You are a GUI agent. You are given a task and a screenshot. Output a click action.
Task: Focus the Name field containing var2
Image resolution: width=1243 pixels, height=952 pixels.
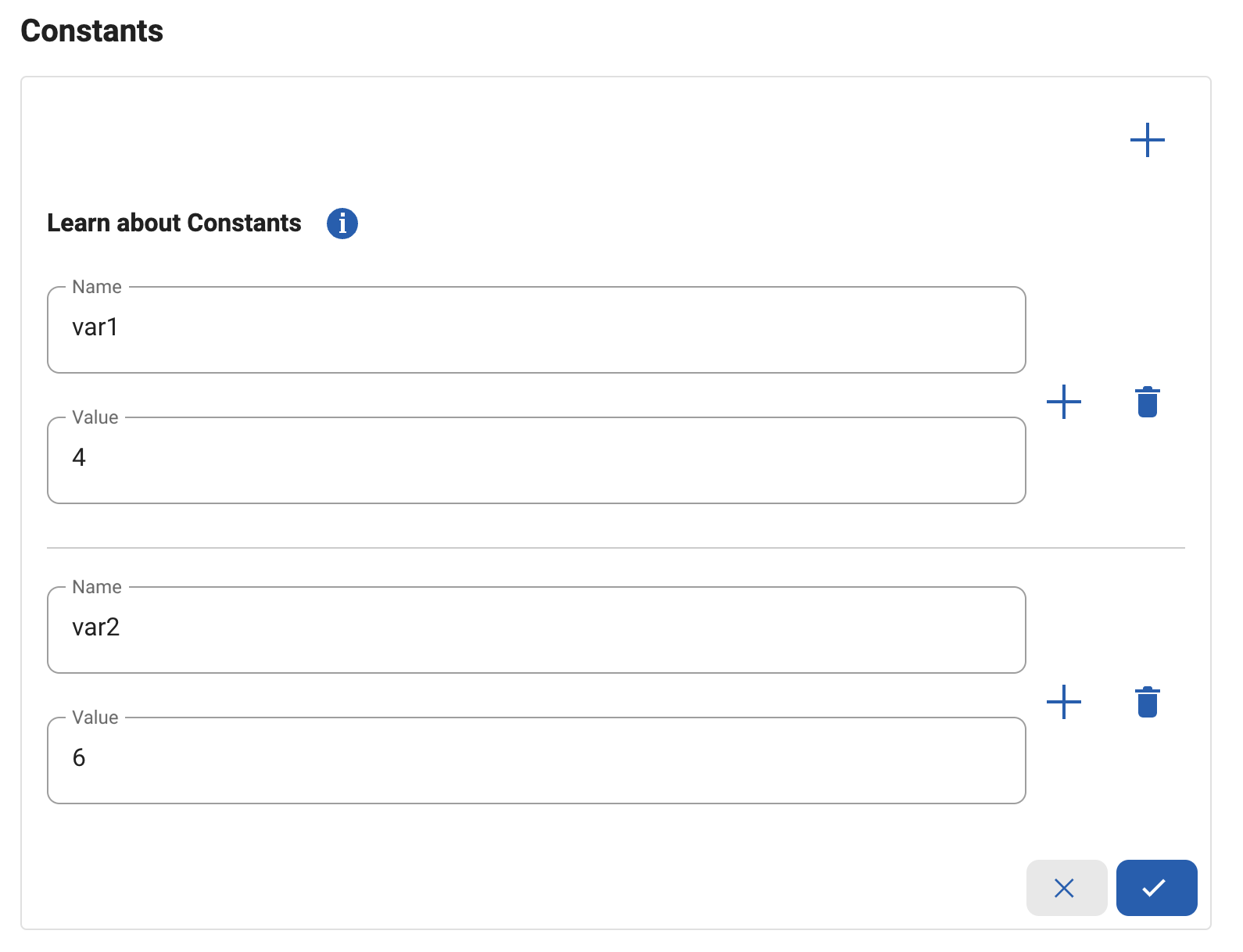click(536, 630)
